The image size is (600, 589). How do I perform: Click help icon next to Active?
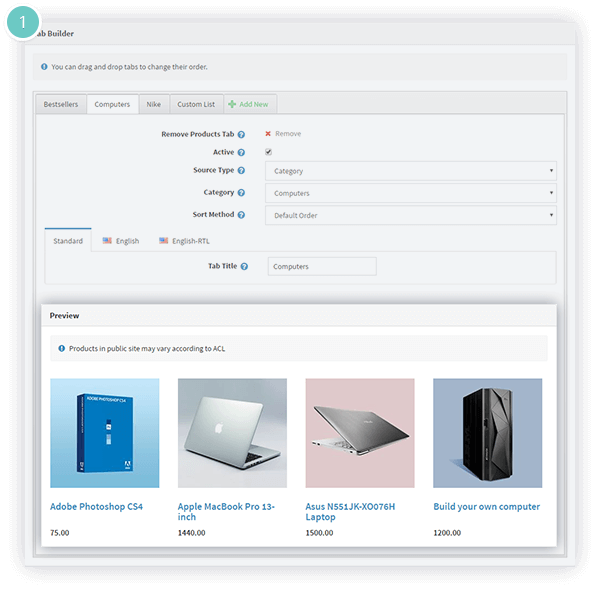(241, 153)
